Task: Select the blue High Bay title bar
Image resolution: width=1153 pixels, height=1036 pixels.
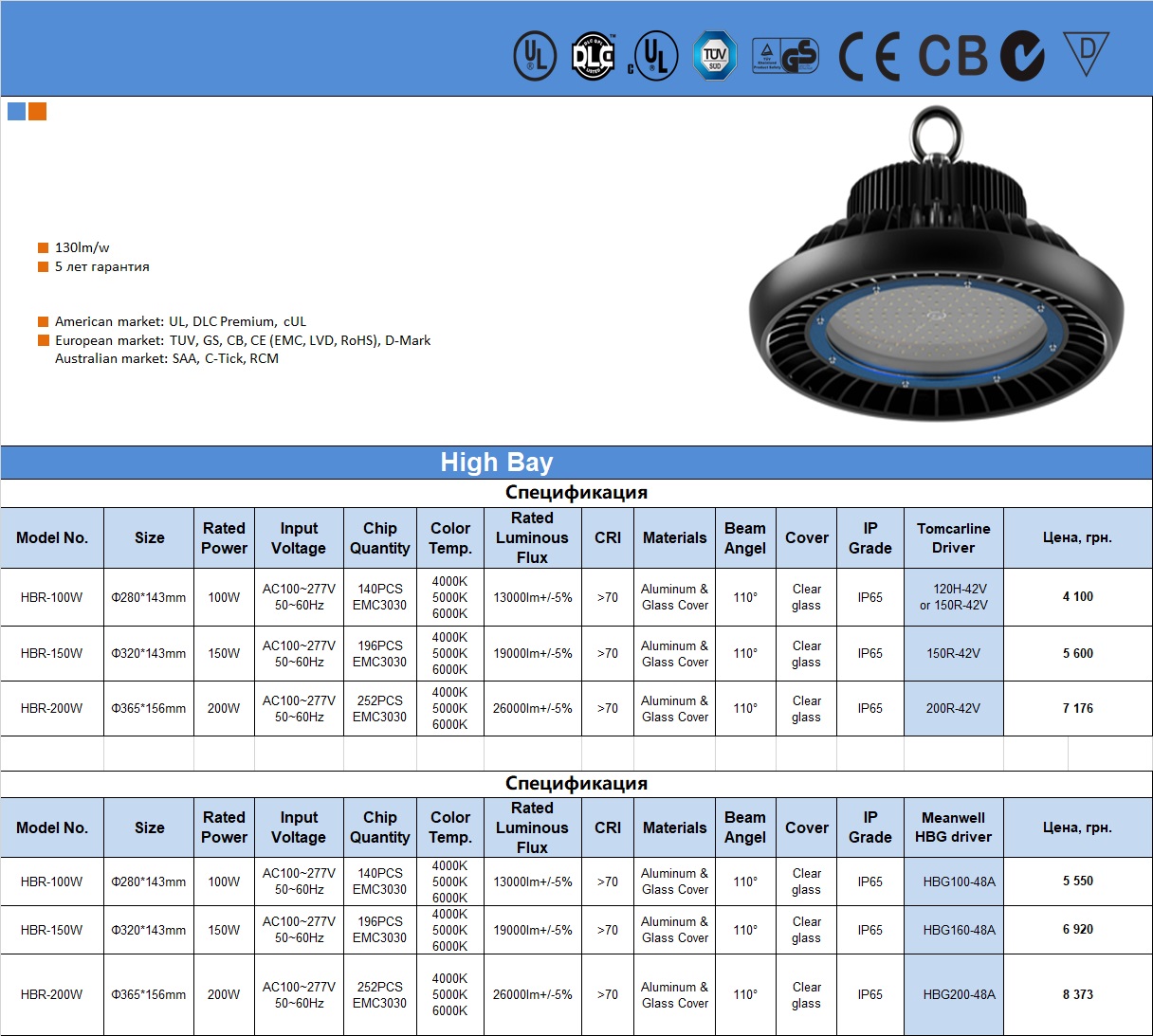Action: [576, 463]
